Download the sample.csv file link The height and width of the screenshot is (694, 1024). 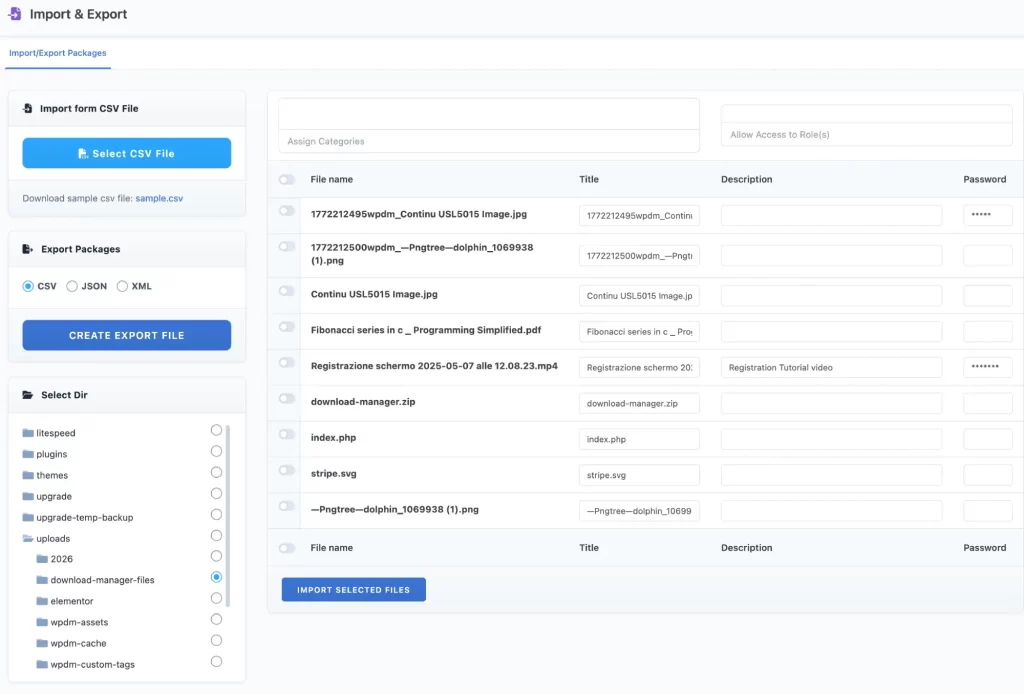[x=159, y=198]
